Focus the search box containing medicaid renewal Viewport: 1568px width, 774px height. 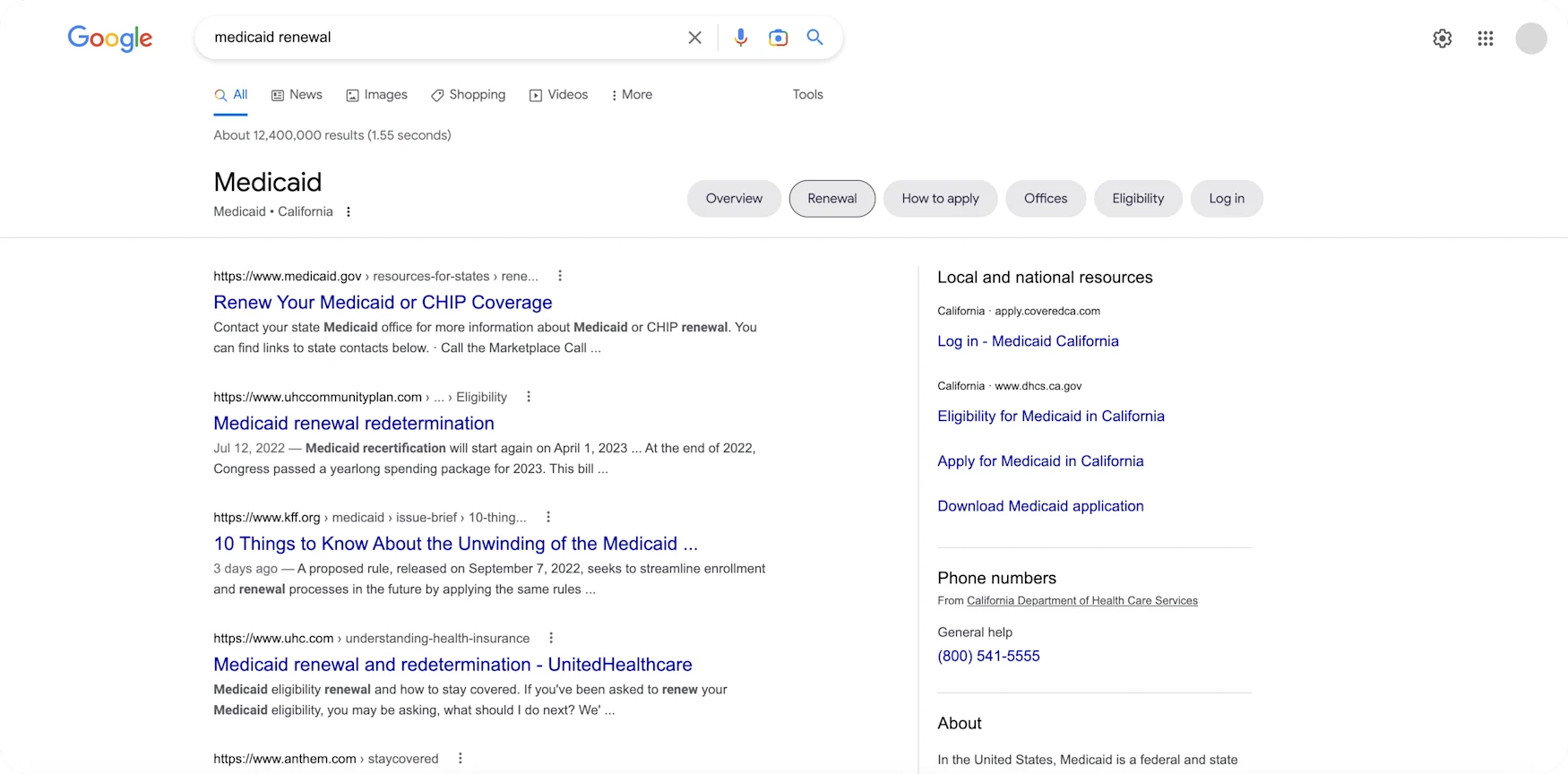coord(439,38)
